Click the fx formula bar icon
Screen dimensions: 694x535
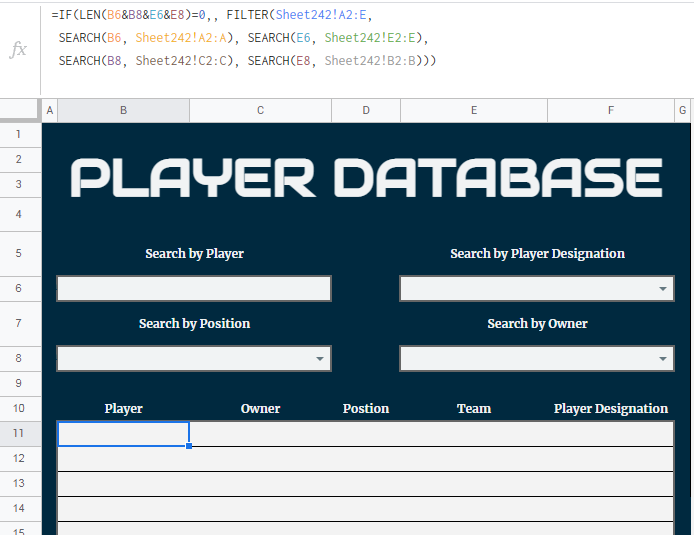(x=18, y=49)
